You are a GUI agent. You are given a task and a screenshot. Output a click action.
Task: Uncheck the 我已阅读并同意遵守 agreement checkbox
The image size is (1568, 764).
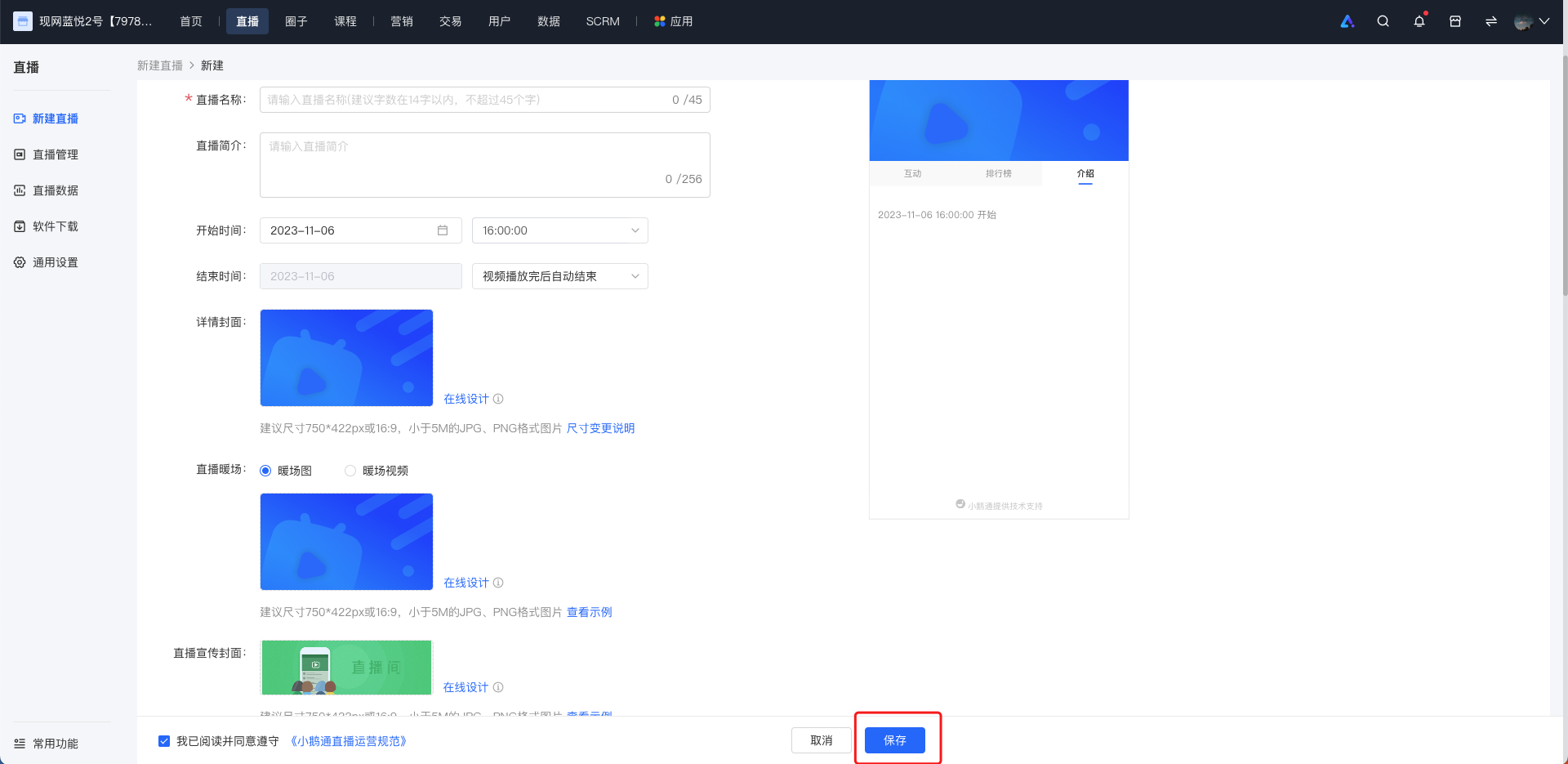tap(164, 741)
